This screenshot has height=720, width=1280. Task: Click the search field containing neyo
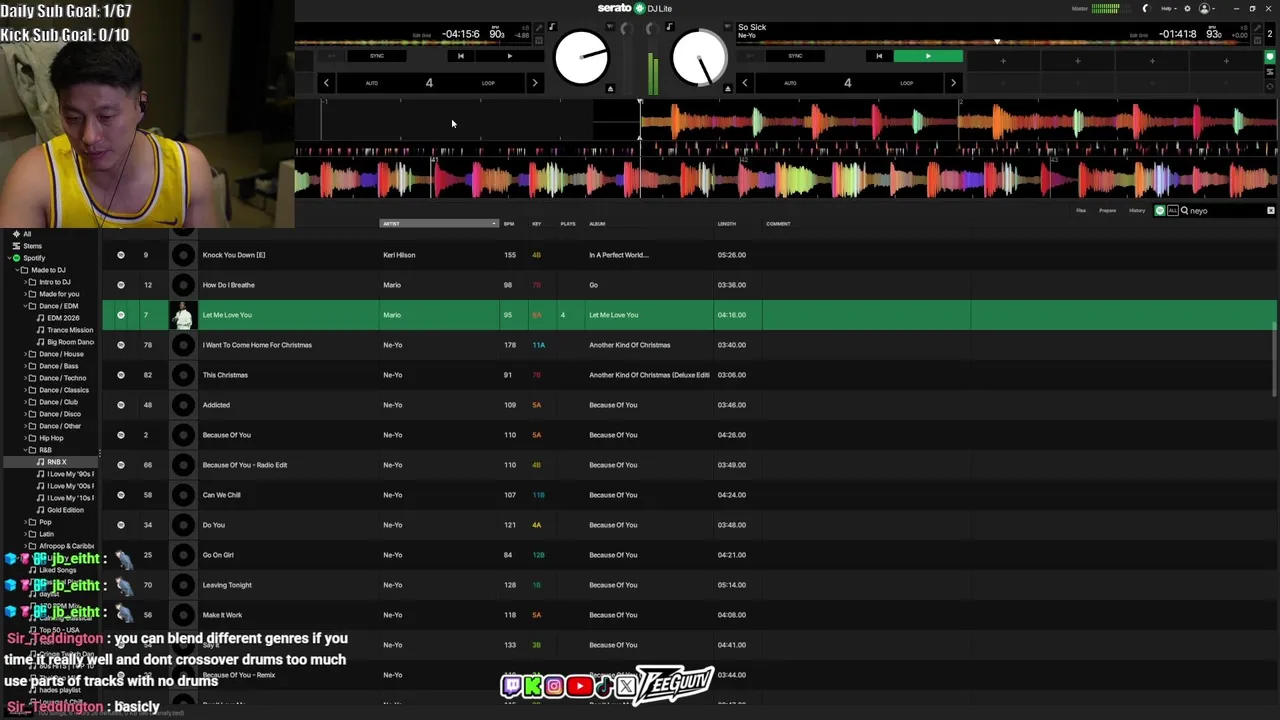click(1225, 211)
